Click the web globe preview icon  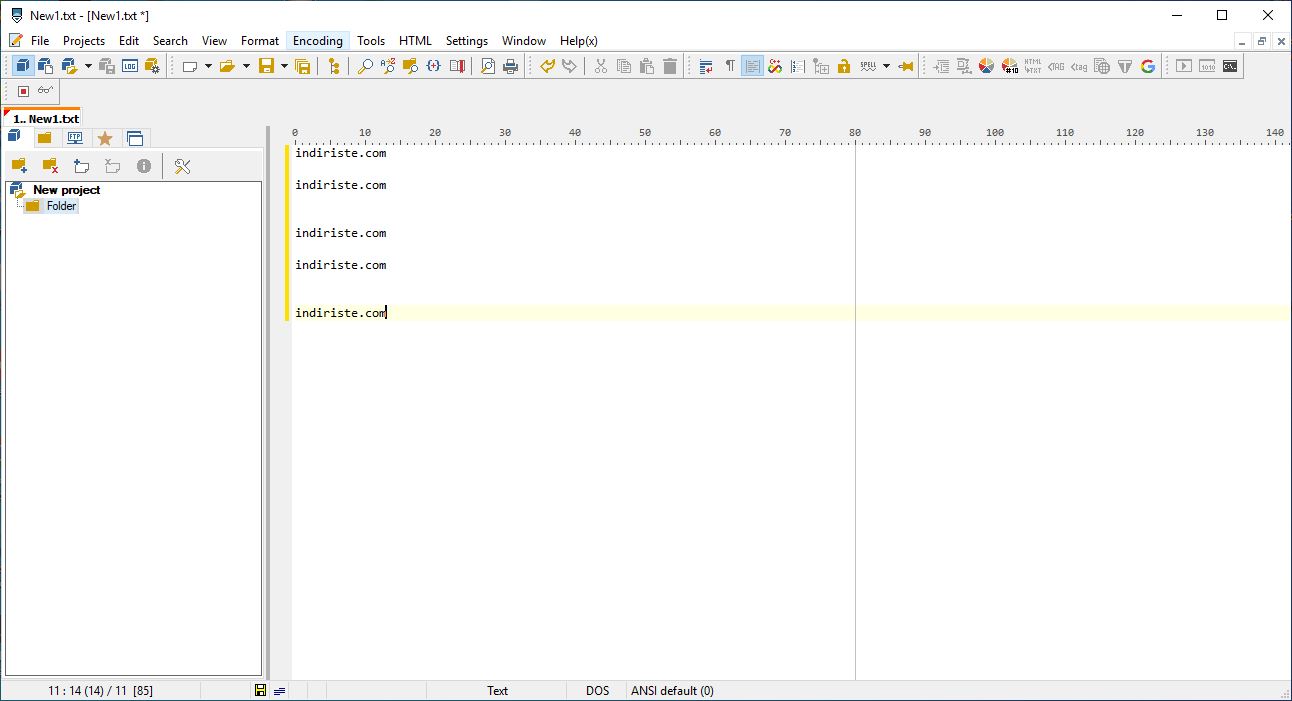1102,66
